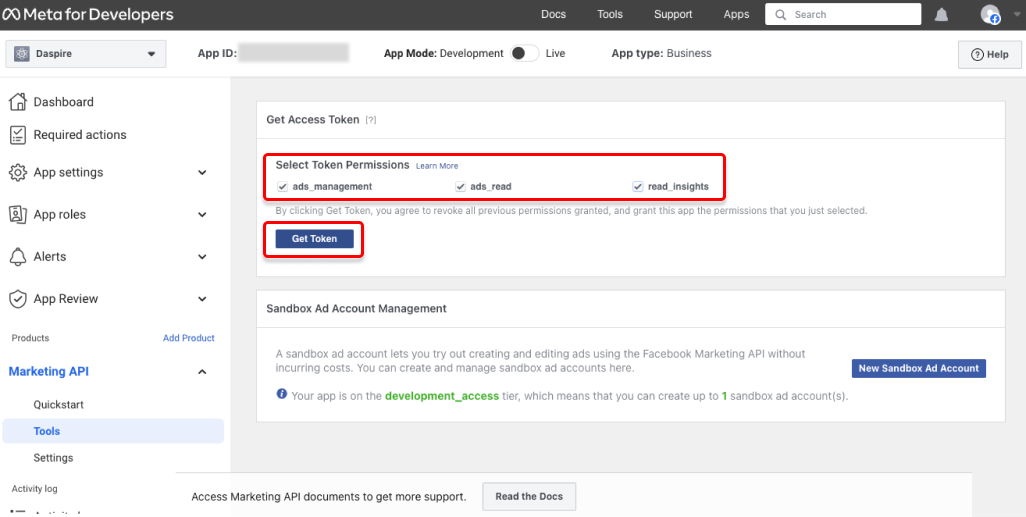1026x517 pixels.
Task: Click the Select Token Permissions heading
Action: click(342, 165)
